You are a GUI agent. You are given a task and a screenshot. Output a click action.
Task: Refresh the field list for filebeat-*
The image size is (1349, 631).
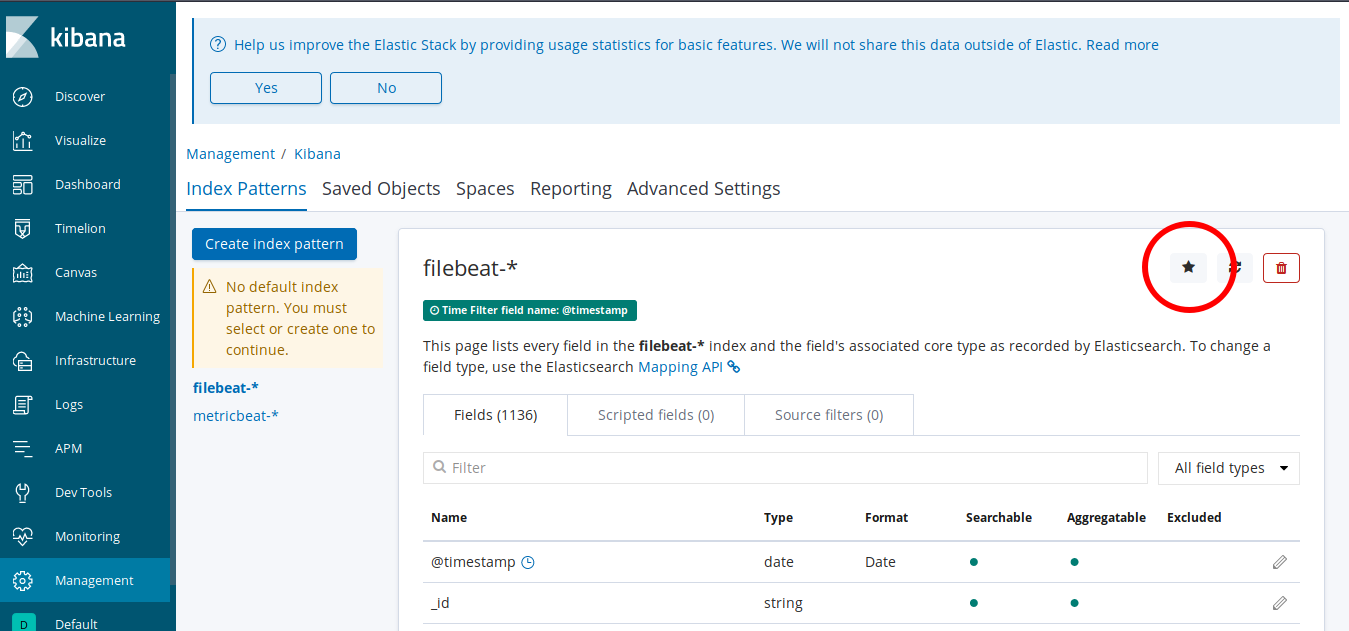[x=1234, y=267]
